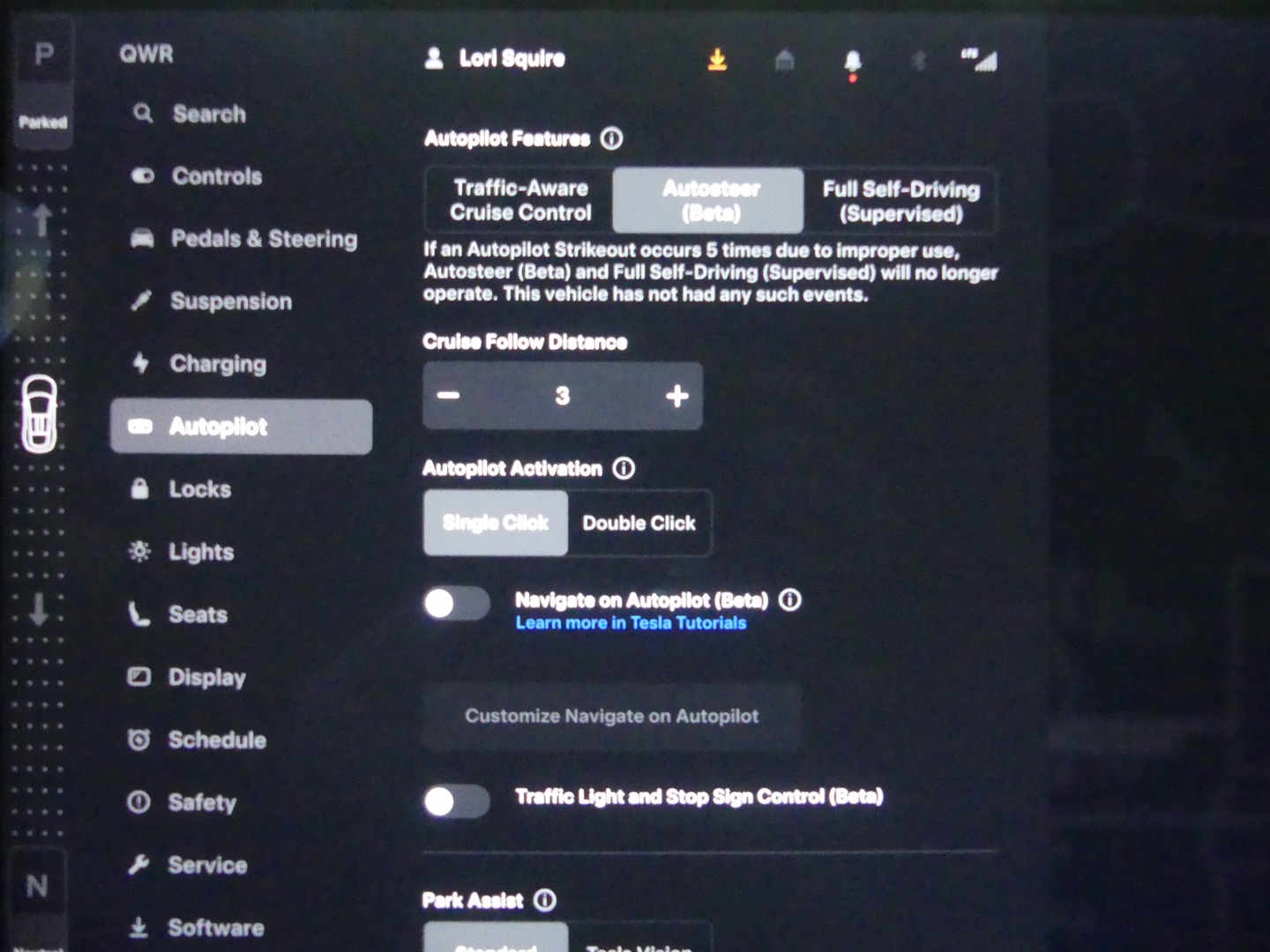Open Learn more in Tesla Tutorials link

tap(631, 623)
